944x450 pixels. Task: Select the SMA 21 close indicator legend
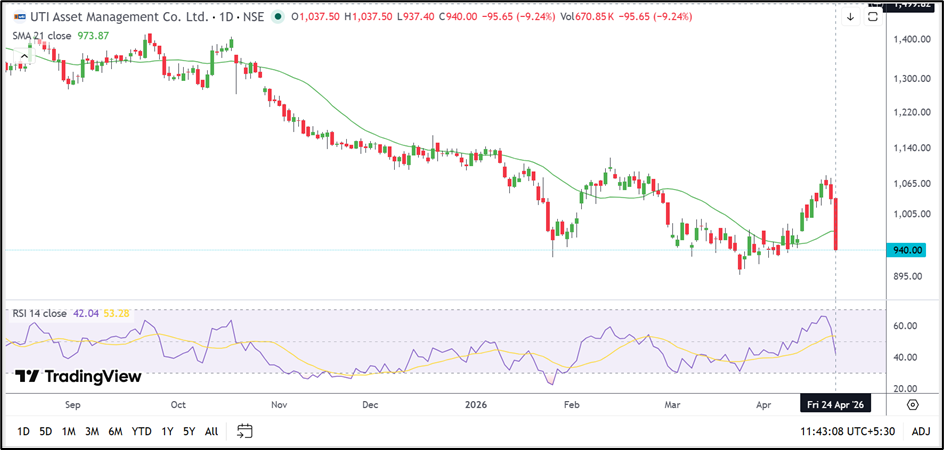tap(40, 36)
